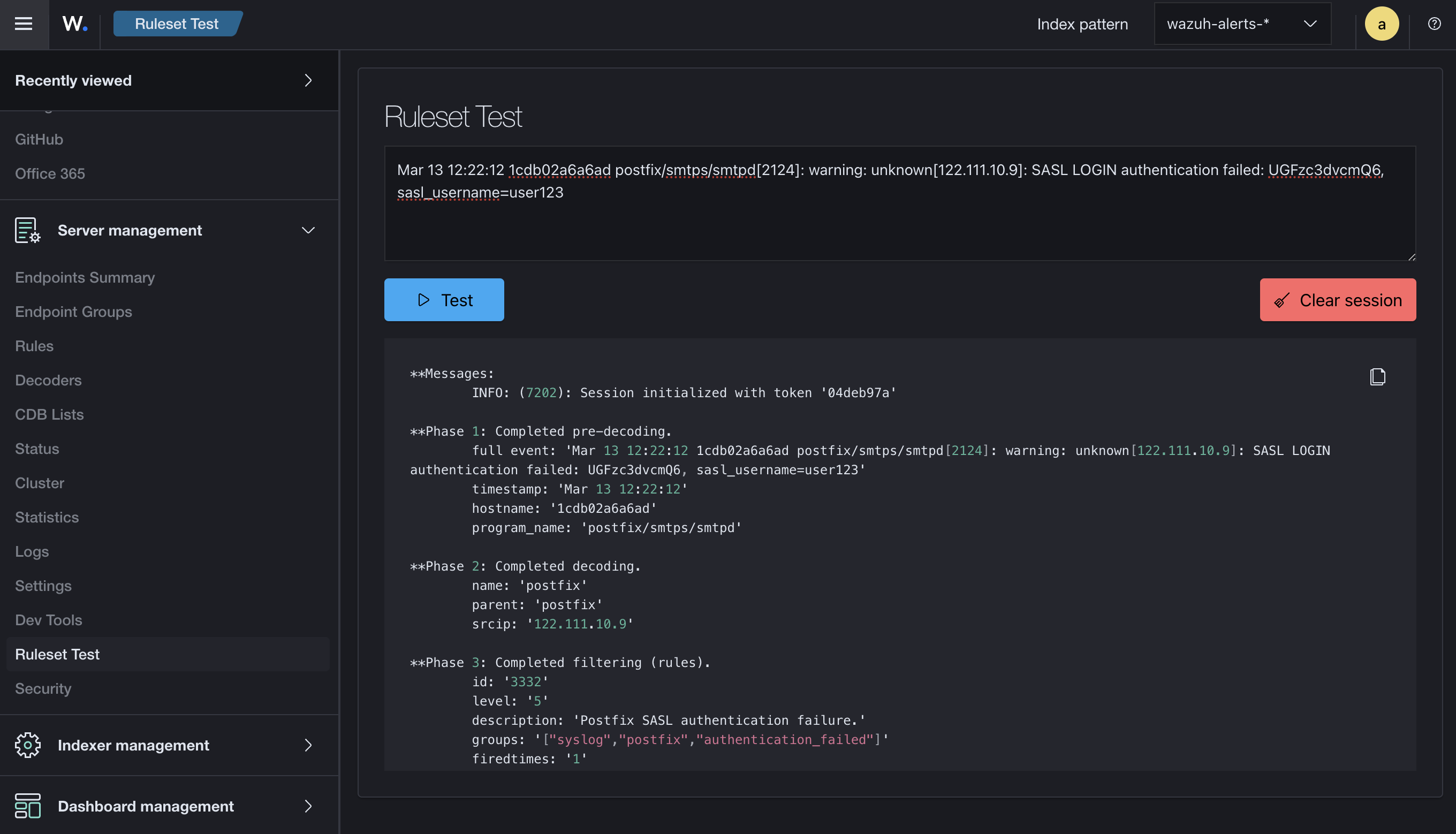This screenshot has height=834, width=1456.
Task: Open CDB Lists
Action: pos(49,414)
